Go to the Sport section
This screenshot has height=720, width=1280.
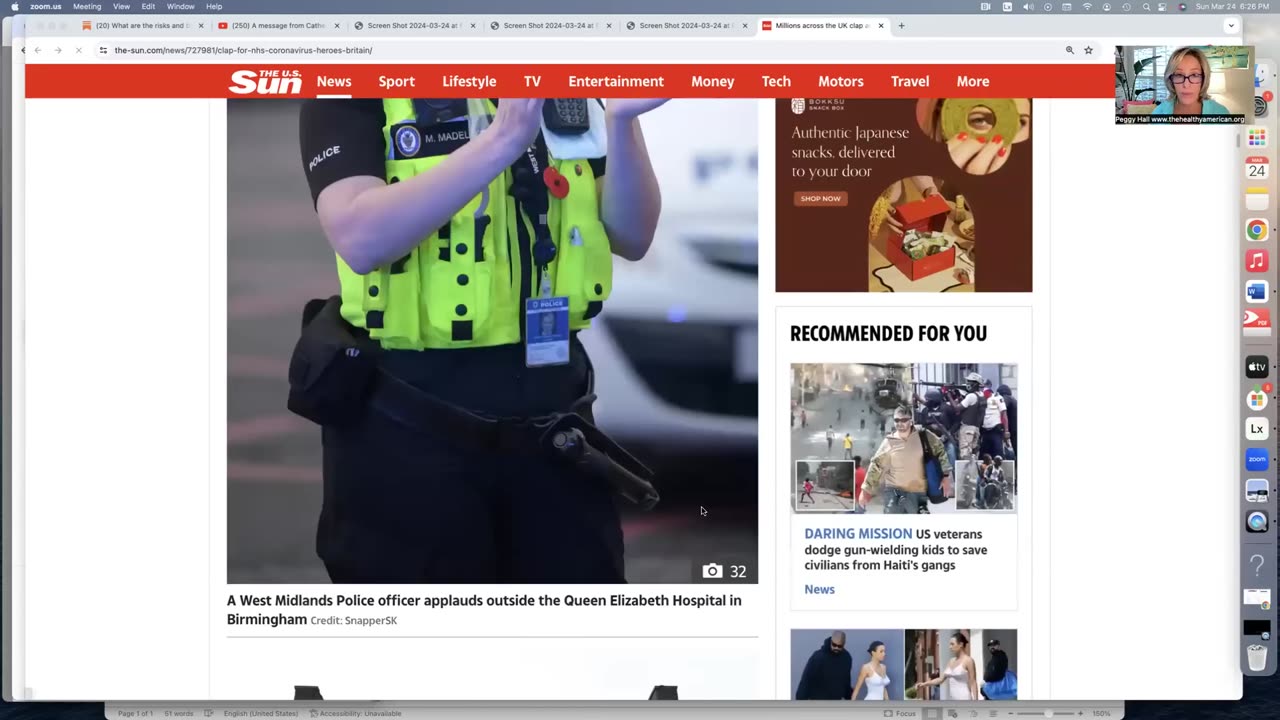point(396,81)
